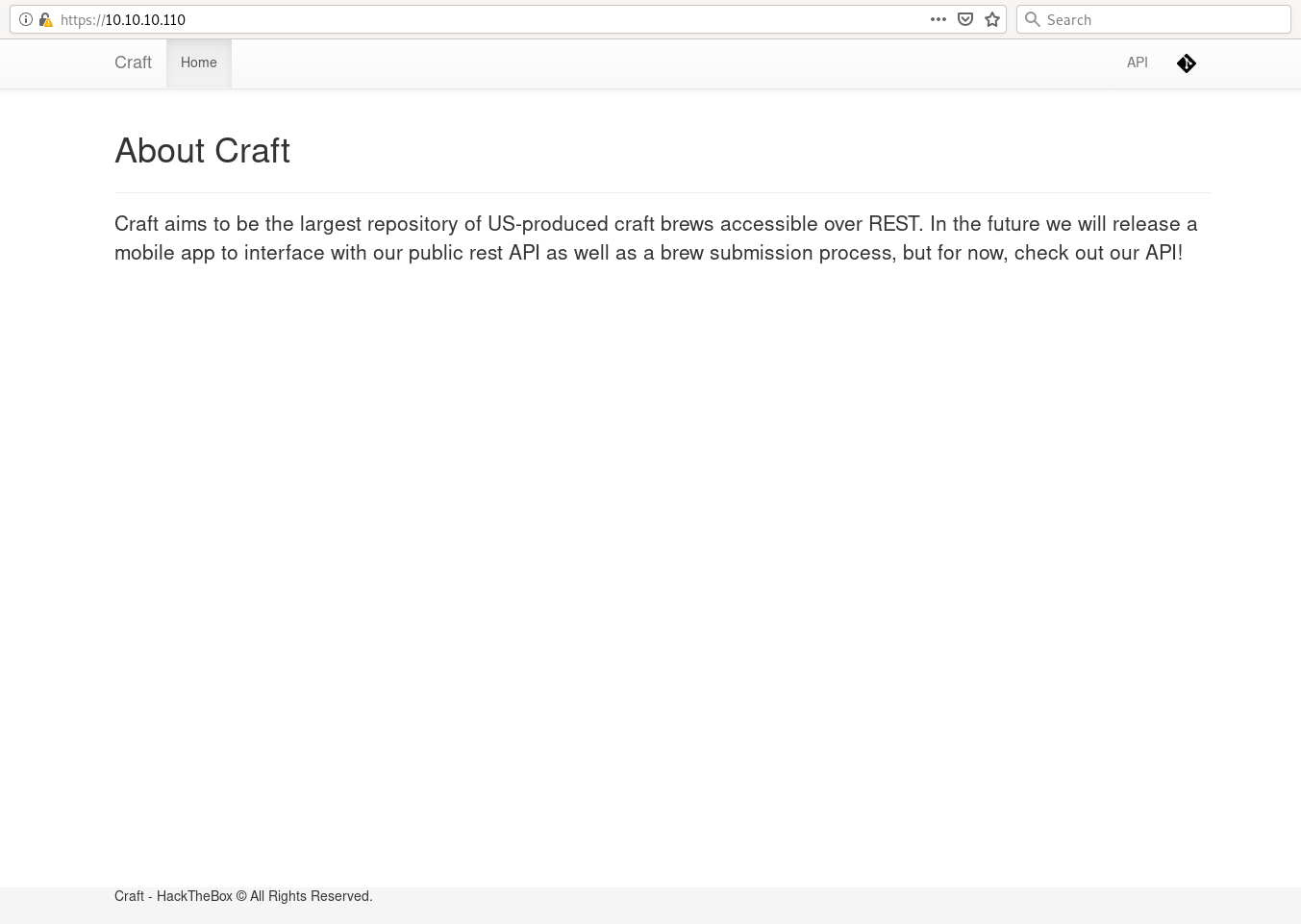Select the Home tab in navbar

199,63
